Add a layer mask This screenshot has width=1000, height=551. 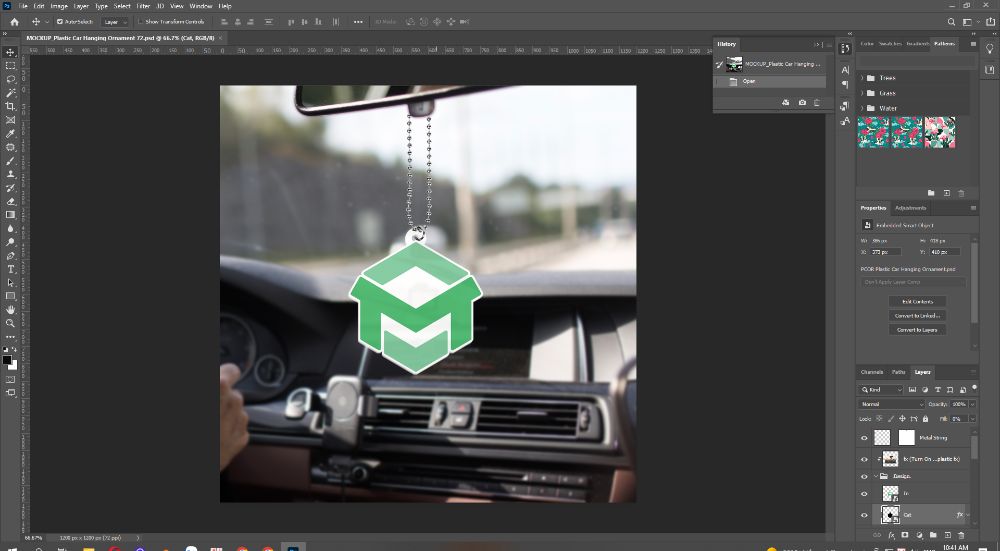click(904, 536)
